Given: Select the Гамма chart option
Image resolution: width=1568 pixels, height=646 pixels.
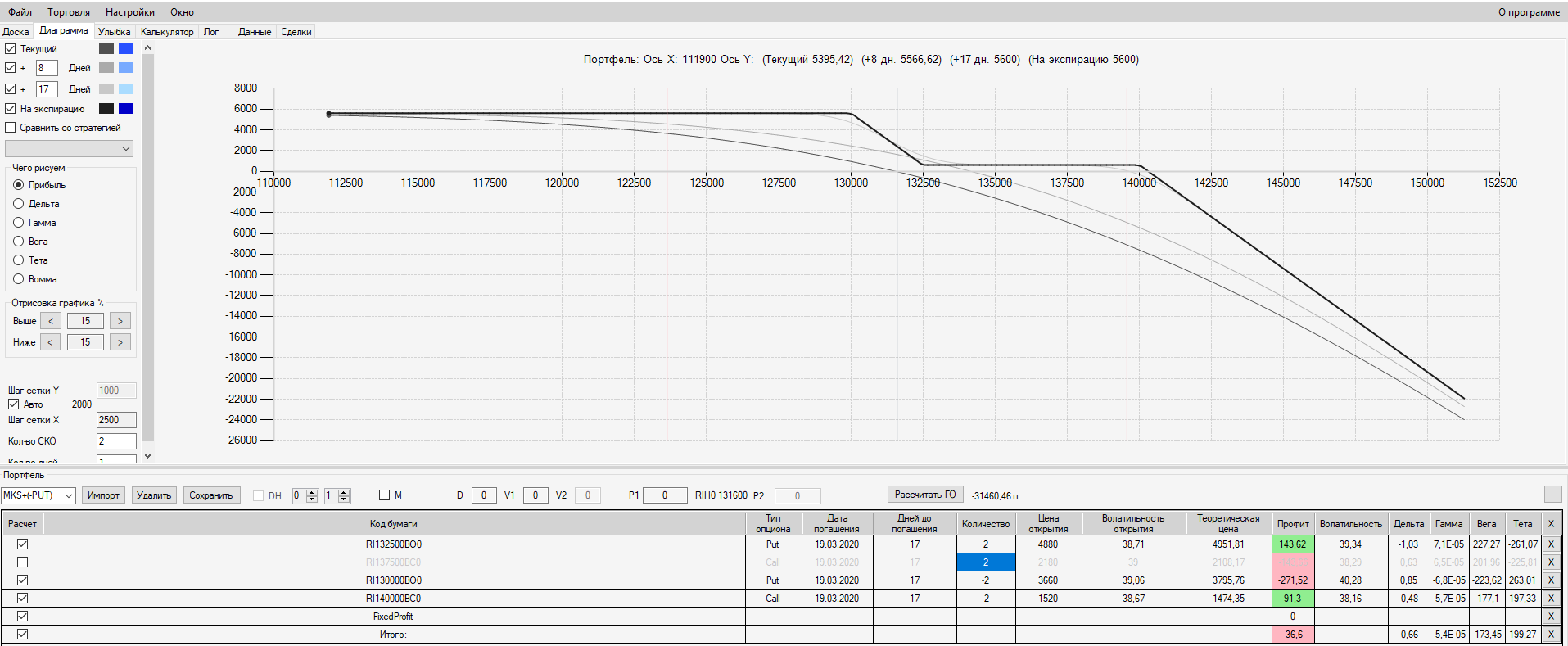Looking at the screenshot, I should [19, 223].
